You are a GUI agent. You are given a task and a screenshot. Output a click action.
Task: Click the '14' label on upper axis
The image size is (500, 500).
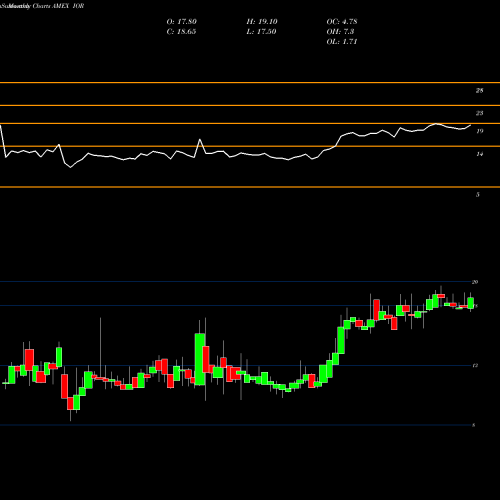pos(479,154)
